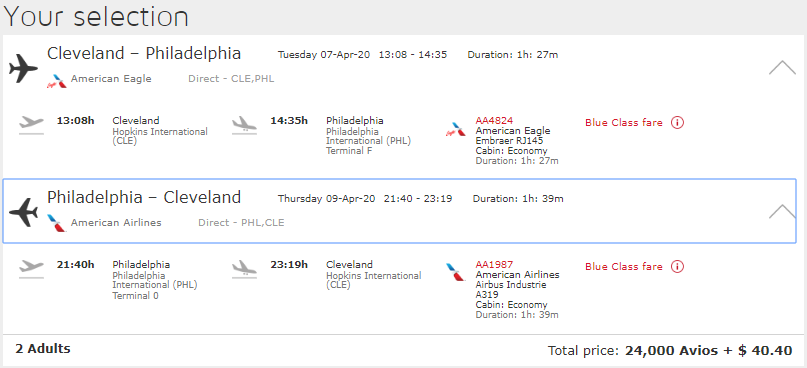Collapse the Philadelphia – Cleveland flight details
This screenshot has width=807, height=368.
782,211
